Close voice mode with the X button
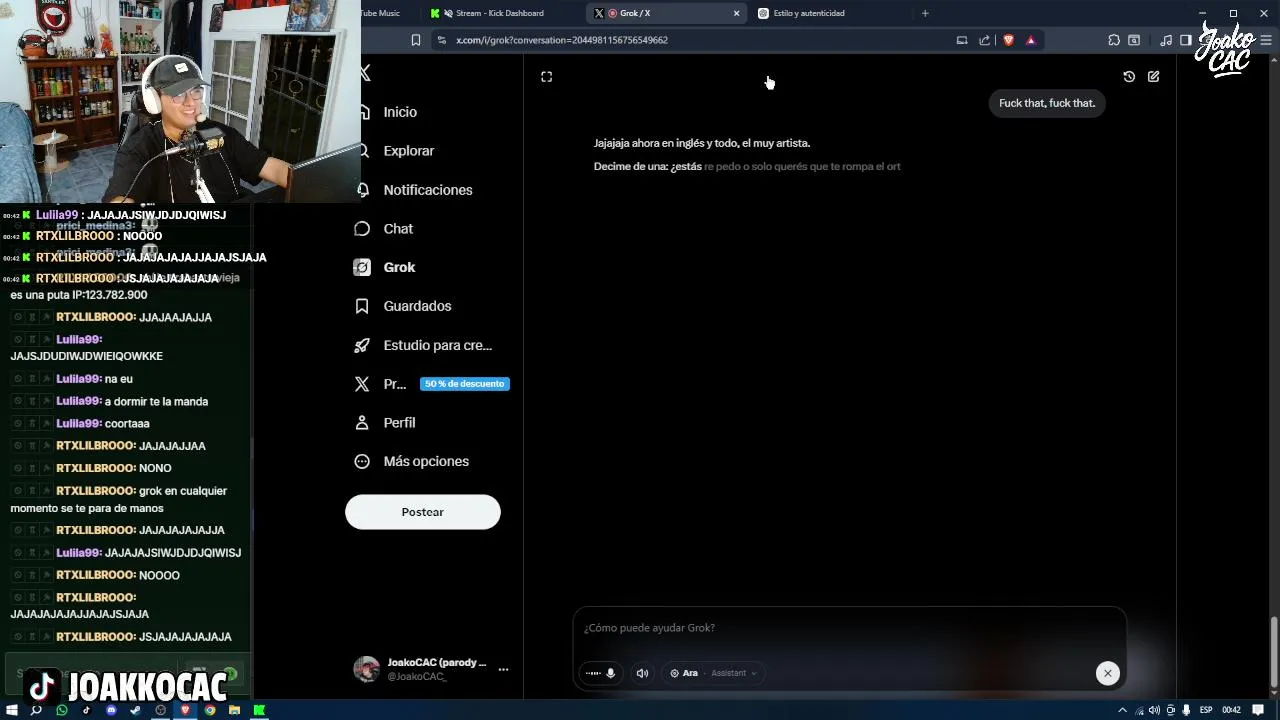 1107,673
